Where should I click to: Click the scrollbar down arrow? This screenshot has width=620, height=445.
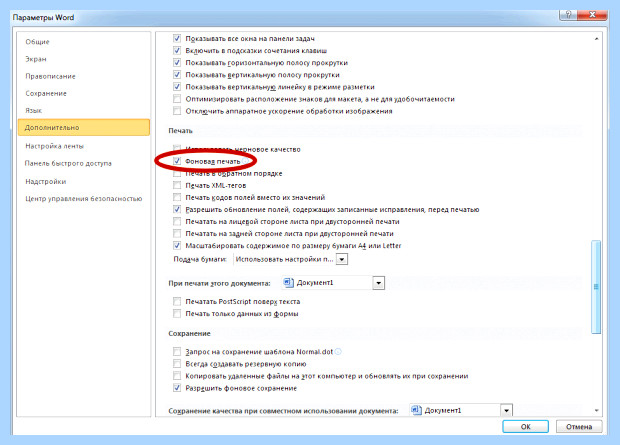pyautogui.click(x=596, y=411)
